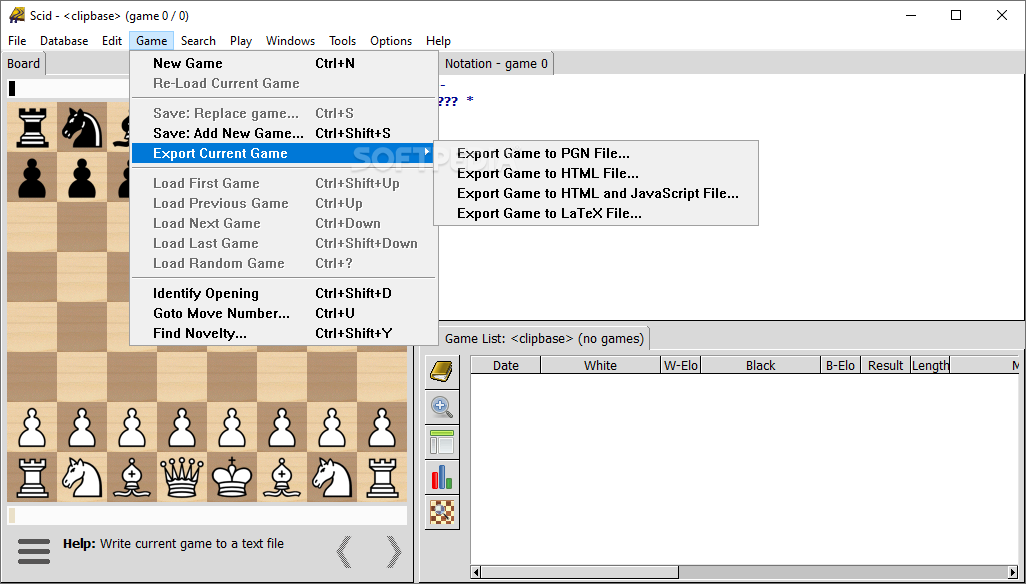Image resolution: width=1026 pixels, height=584 pixels.
Task: Click the status bar strip below the board
Action: (207, 515)
